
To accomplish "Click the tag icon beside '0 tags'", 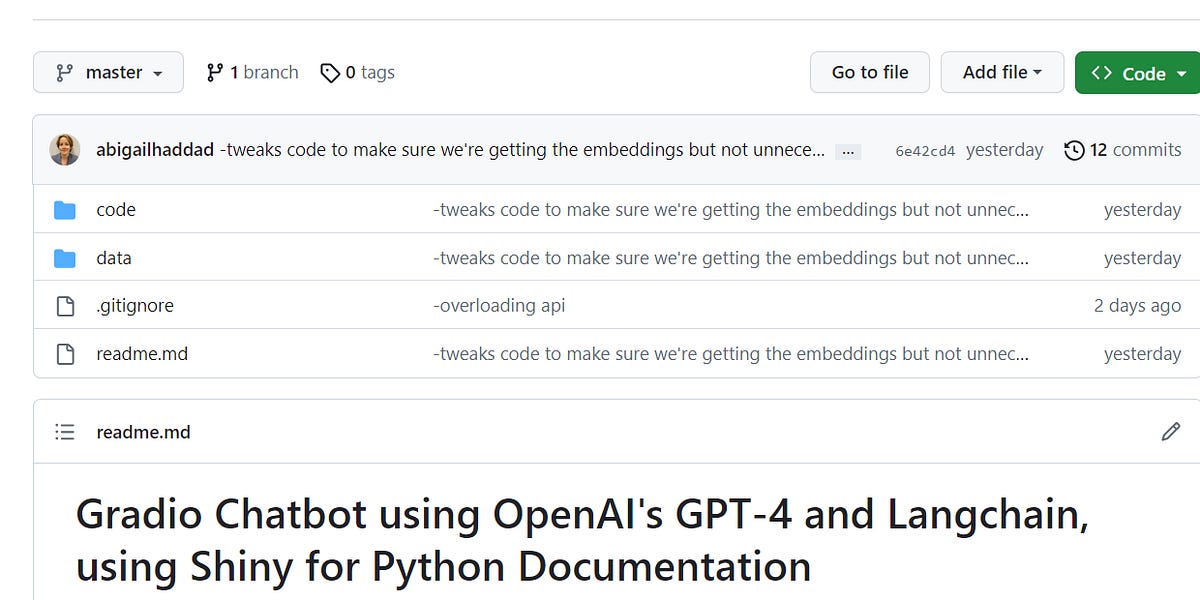I will click(x=331, y=72).
